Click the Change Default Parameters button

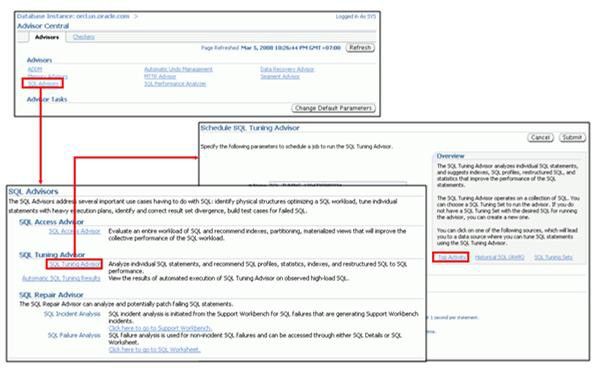pos(333,108)
